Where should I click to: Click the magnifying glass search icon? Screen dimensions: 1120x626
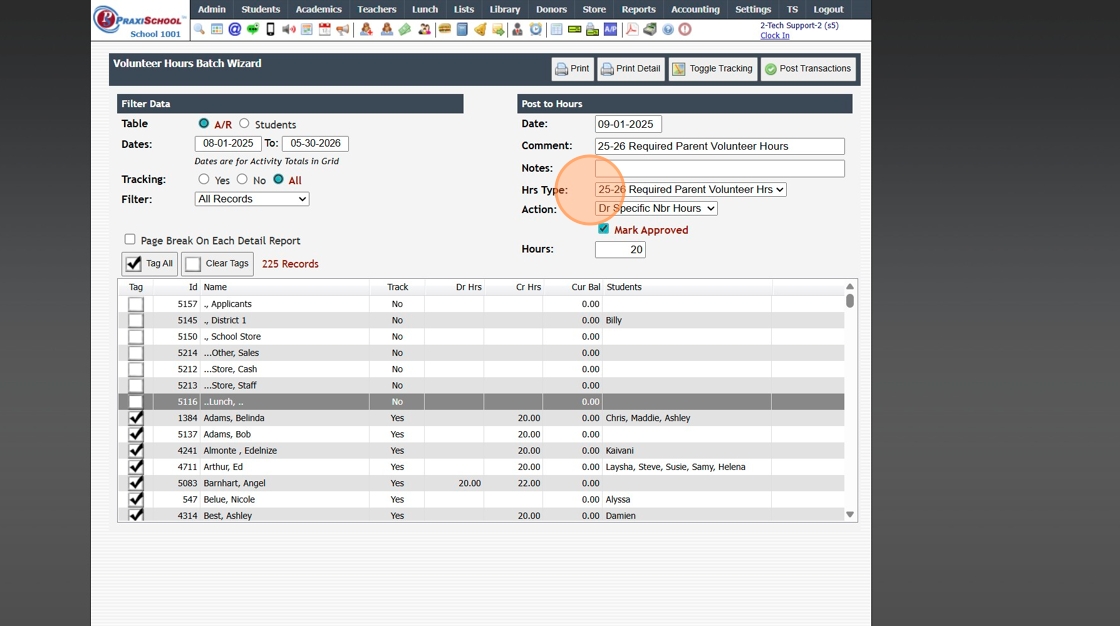199,29
